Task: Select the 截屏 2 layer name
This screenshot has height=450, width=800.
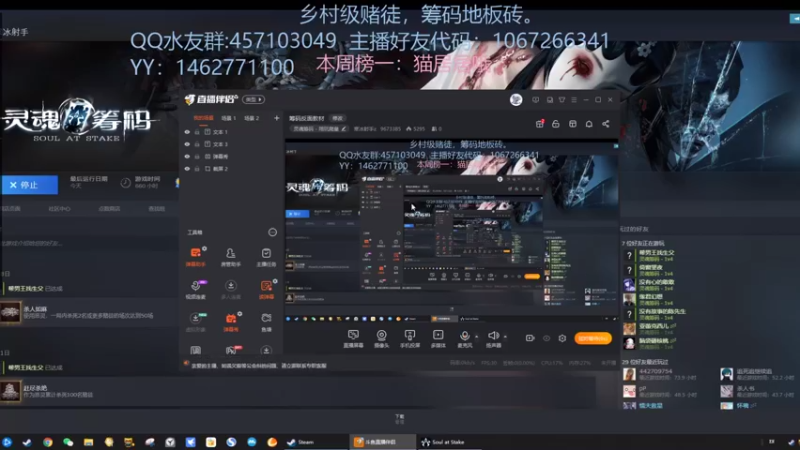Action: (x=220, y=168)
